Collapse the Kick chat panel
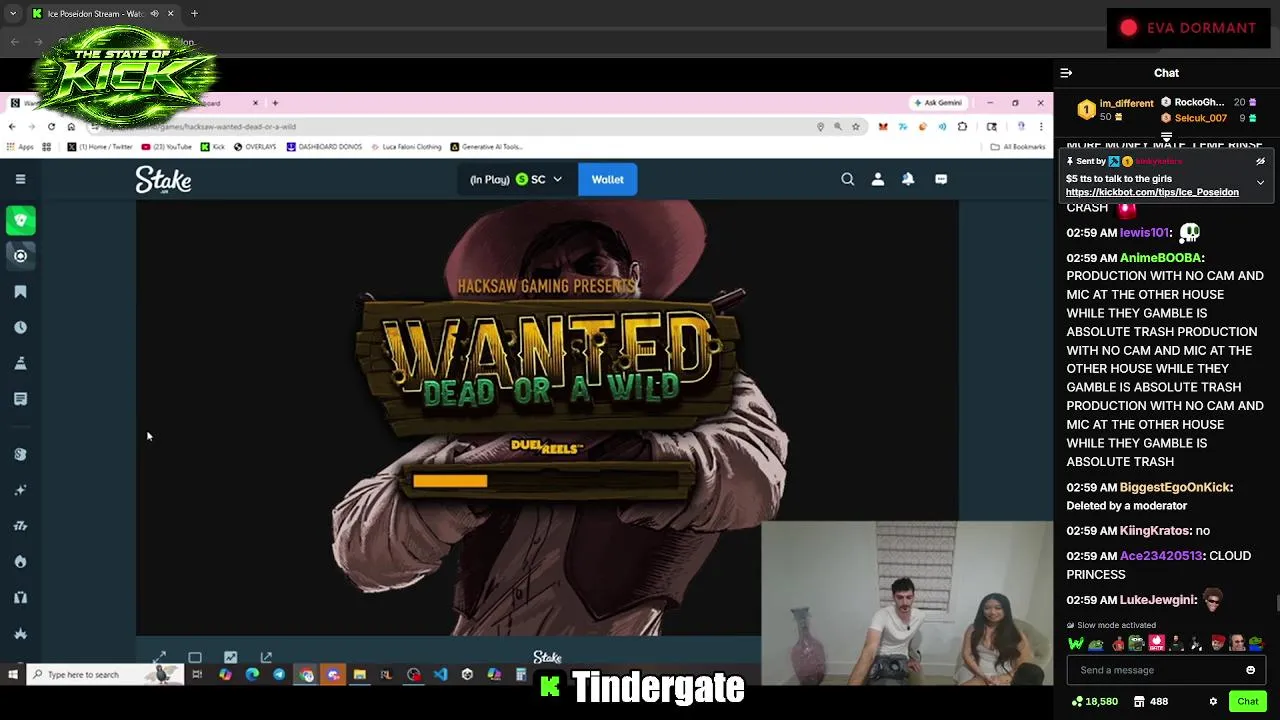 coord(1066,73)
